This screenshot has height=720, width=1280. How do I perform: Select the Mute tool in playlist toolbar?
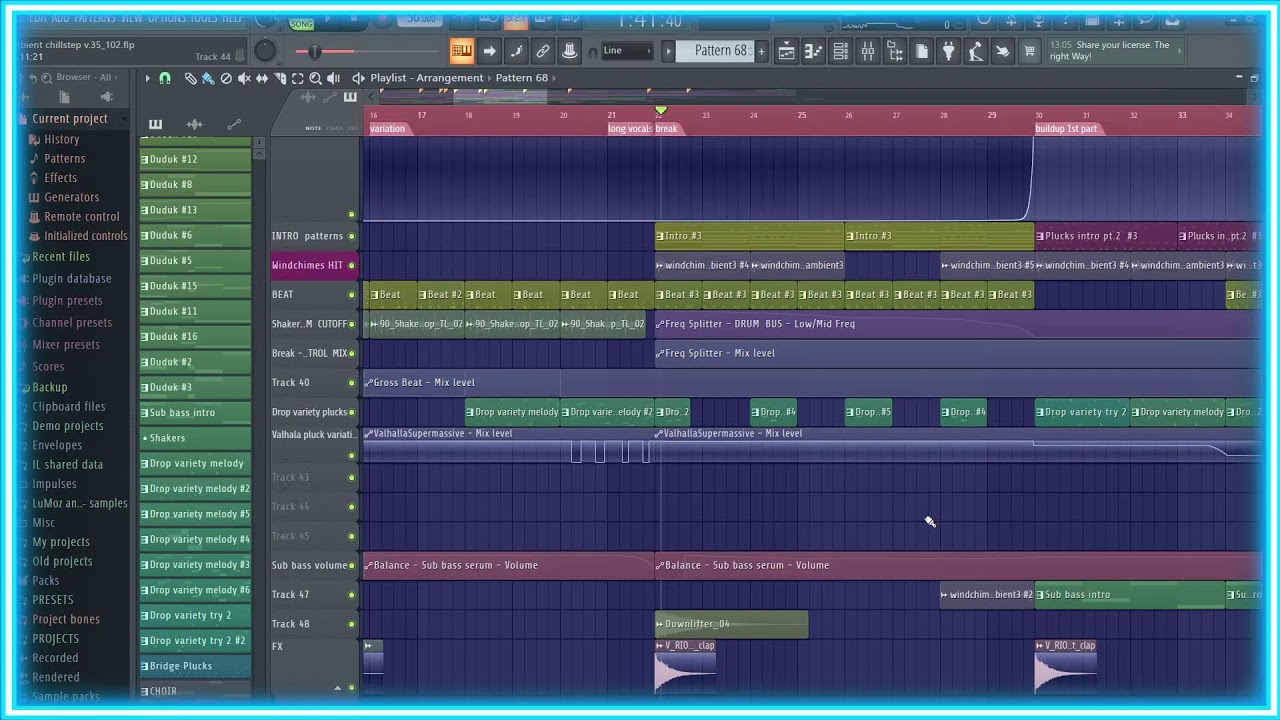coord(244,78)
